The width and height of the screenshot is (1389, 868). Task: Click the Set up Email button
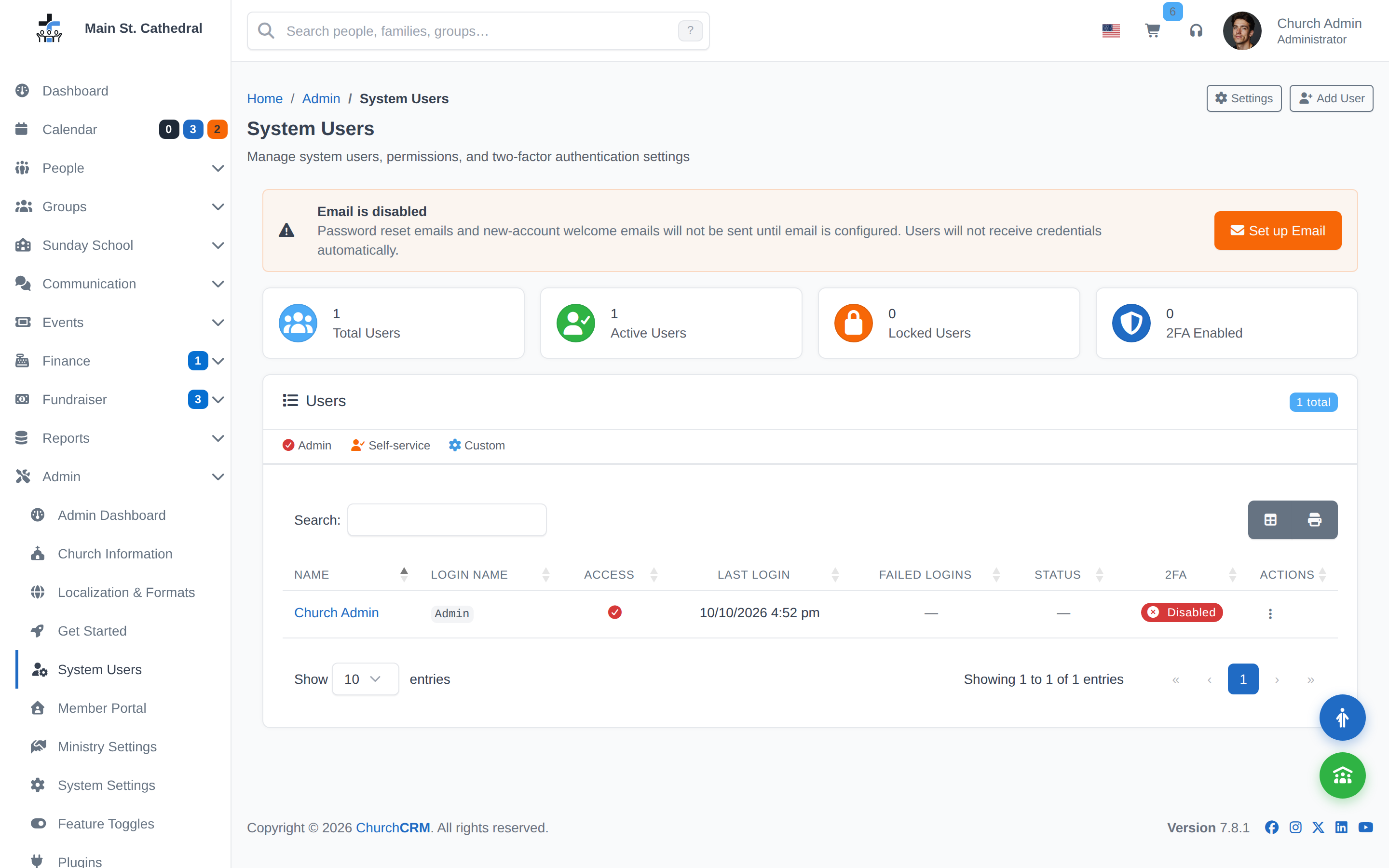click(1278, 231)
